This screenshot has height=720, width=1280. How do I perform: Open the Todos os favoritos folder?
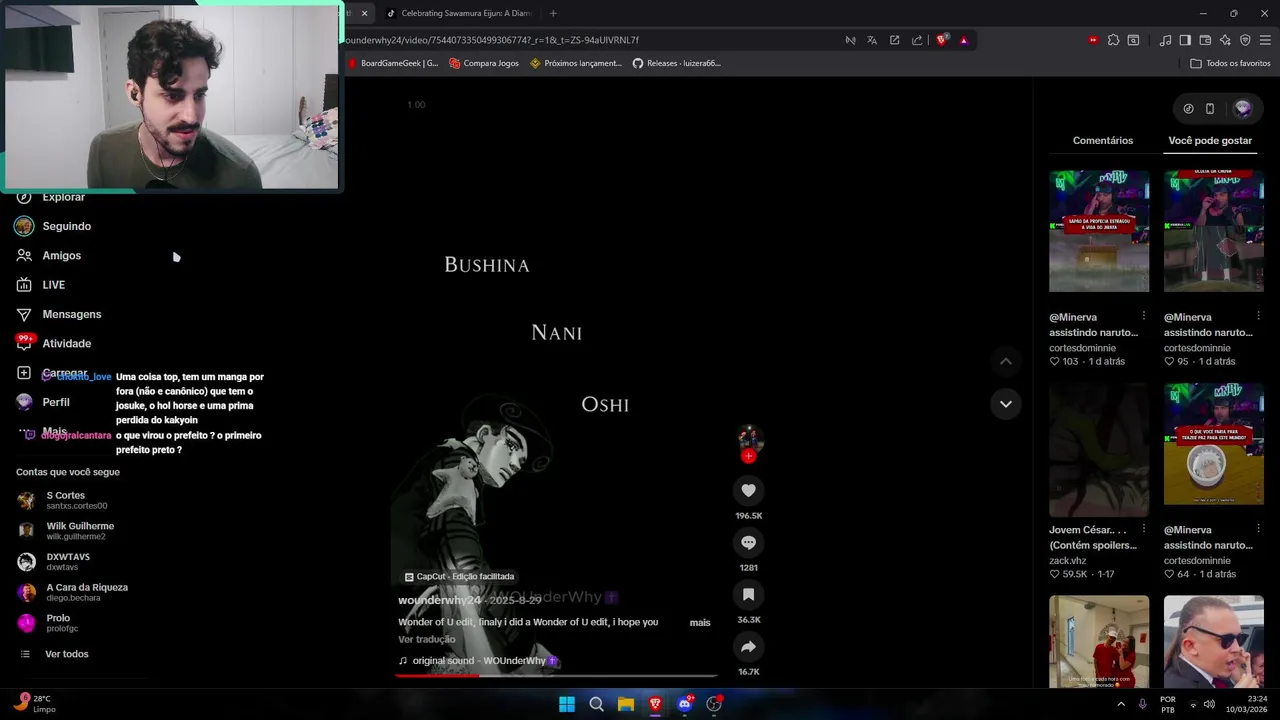coord(1230,63)
